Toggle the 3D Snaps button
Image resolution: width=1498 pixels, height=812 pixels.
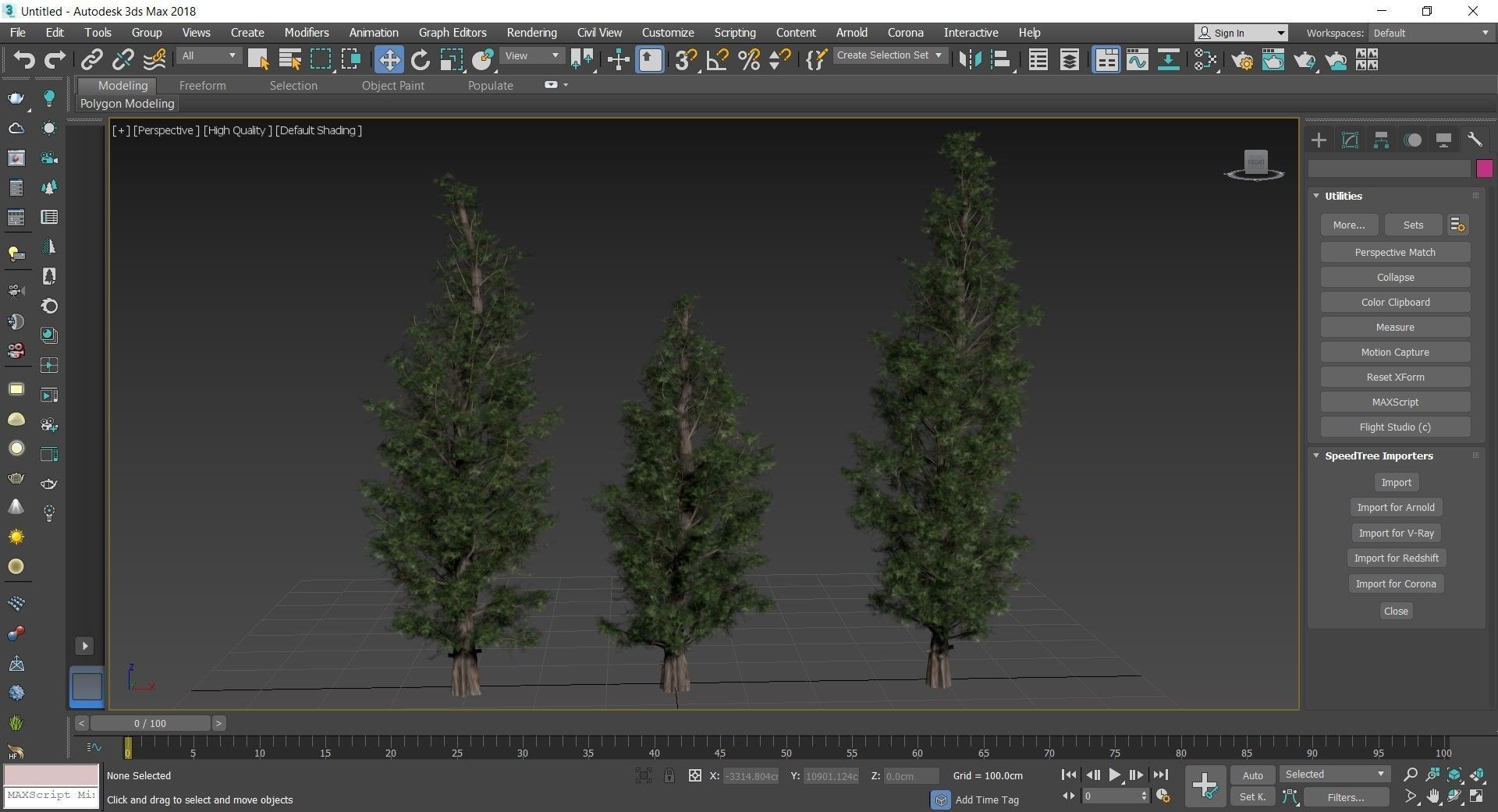pos(685,59)
